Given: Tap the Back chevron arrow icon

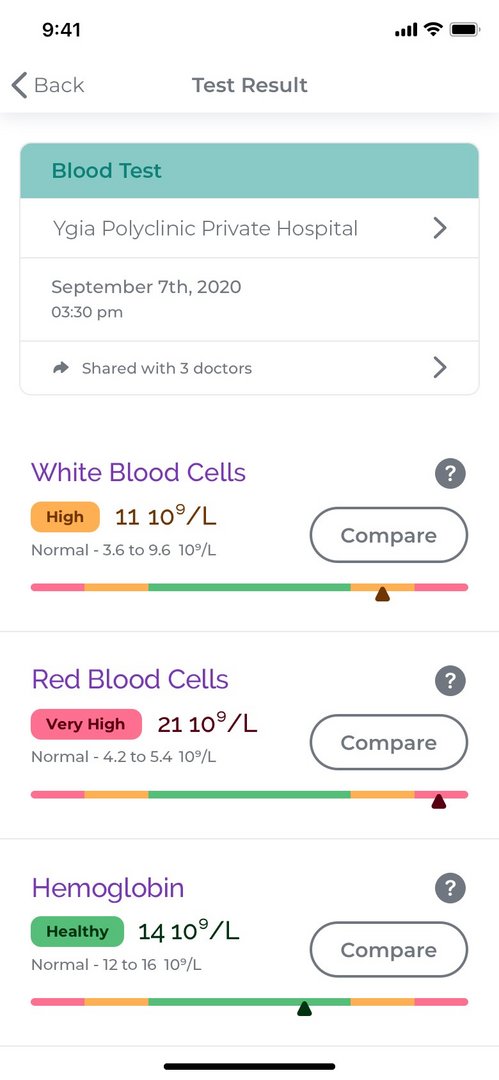Looking at the screenshot, I should click(x=19, y=85).
